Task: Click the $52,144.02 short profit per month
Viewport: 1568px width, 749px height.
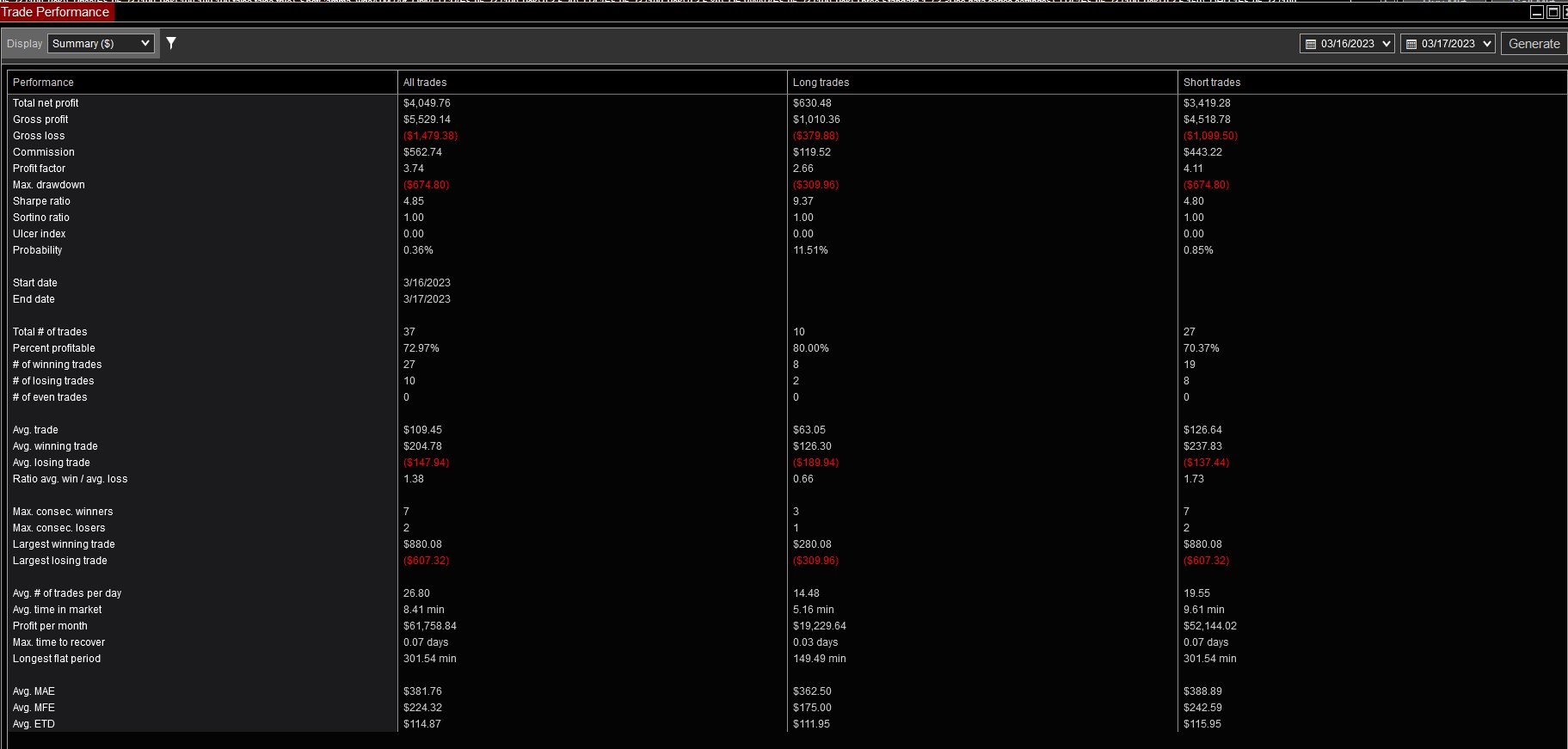Action: (1210, 626)
